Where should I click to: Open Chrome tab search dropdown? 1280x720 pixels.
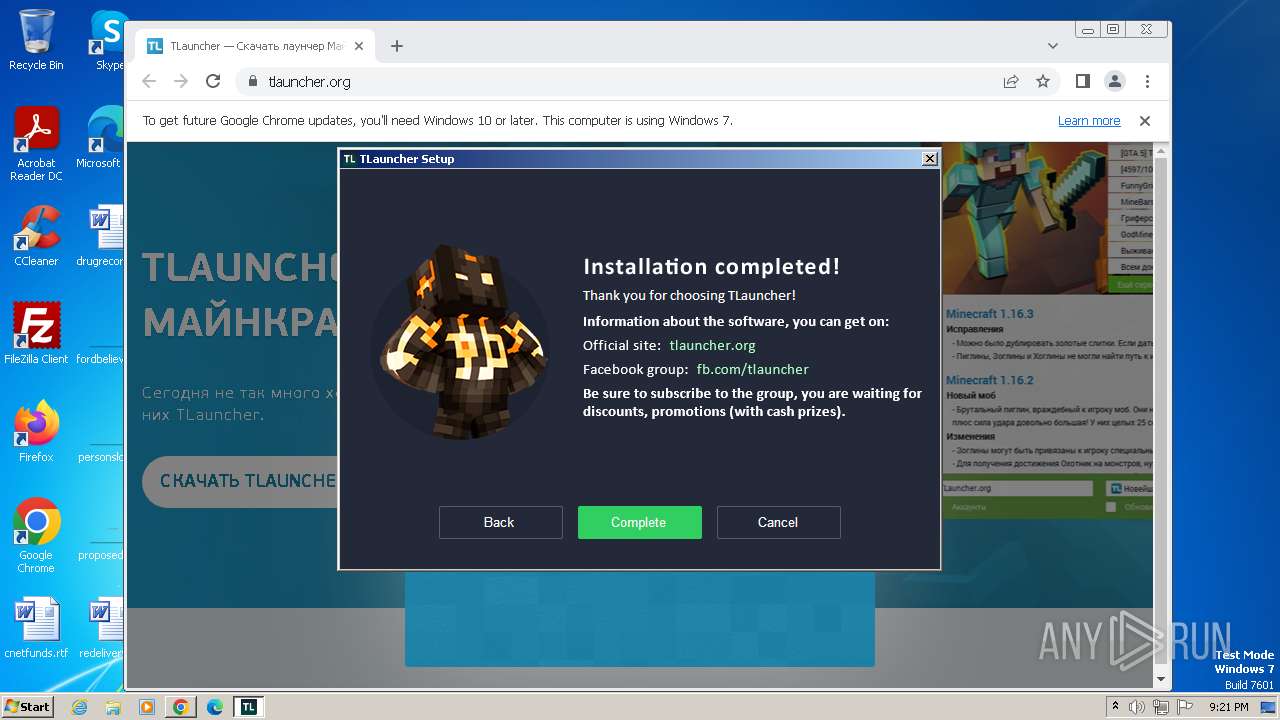(1053, 46)
